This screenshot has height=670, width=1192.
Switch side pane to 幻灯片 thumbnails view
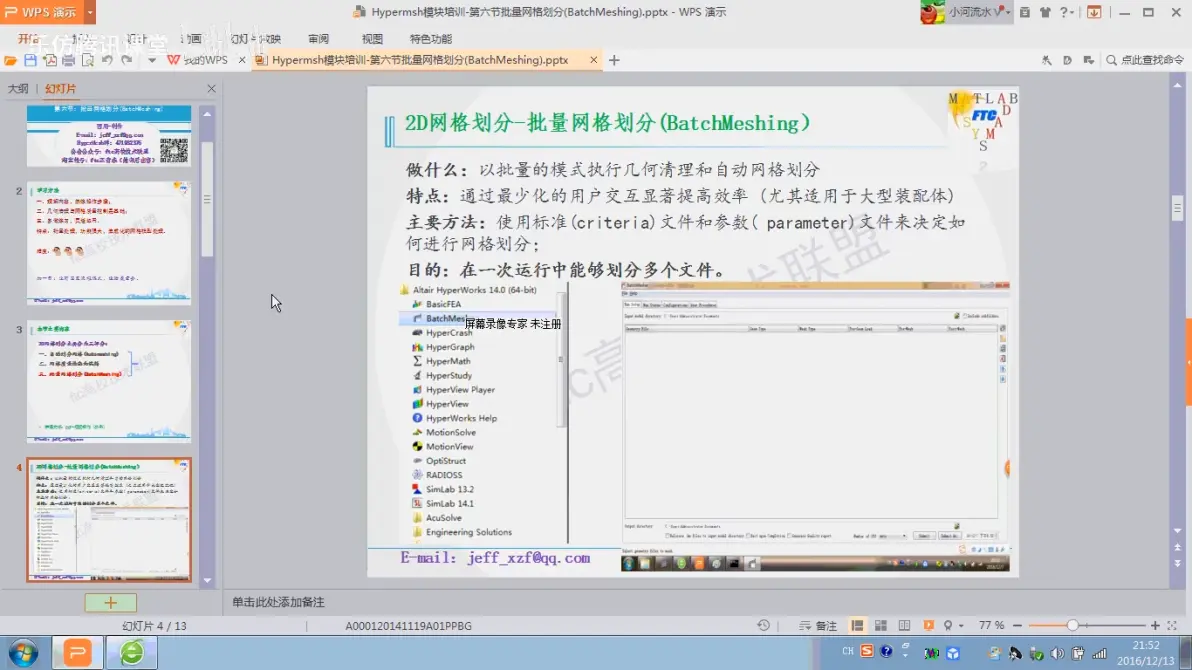click(x=60, y=89)
